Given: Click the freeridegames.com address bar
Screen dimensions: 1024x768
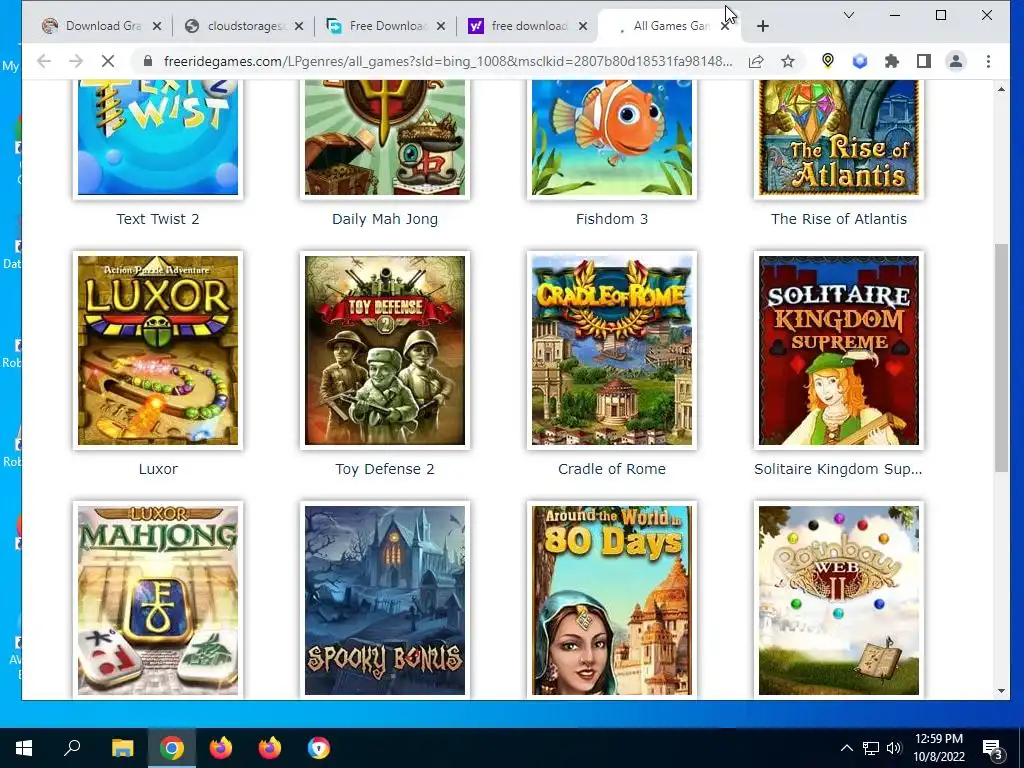Looking at the screenshot, I should (448, 61).
